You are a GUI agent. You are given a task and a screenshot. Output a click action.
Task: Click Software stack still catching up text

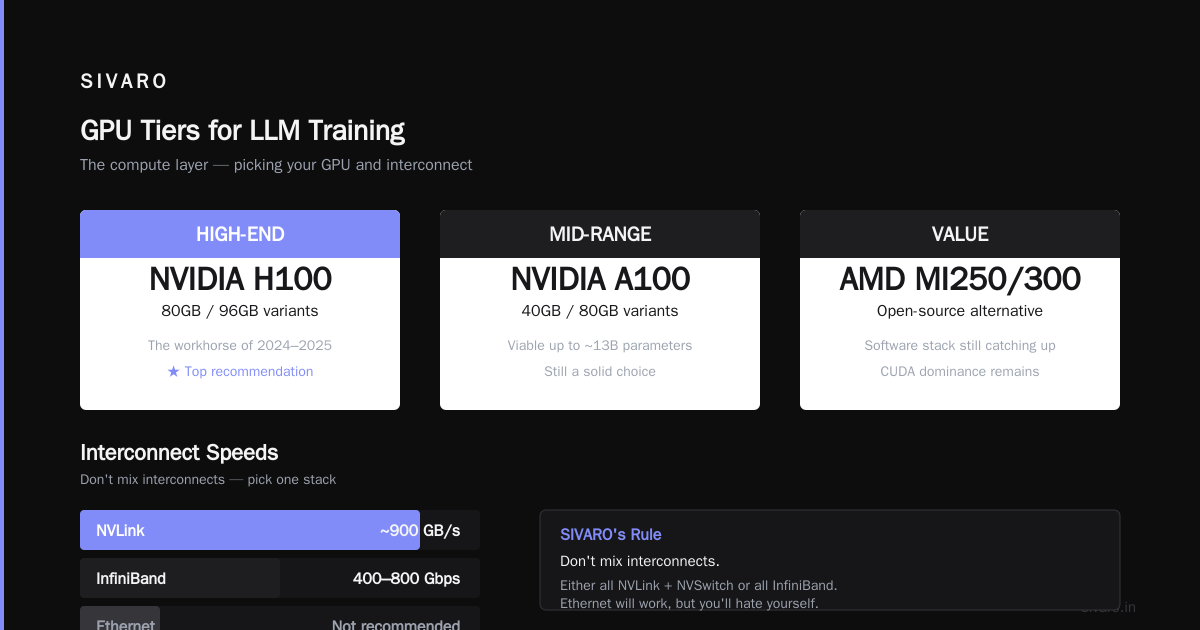[960, 345]
